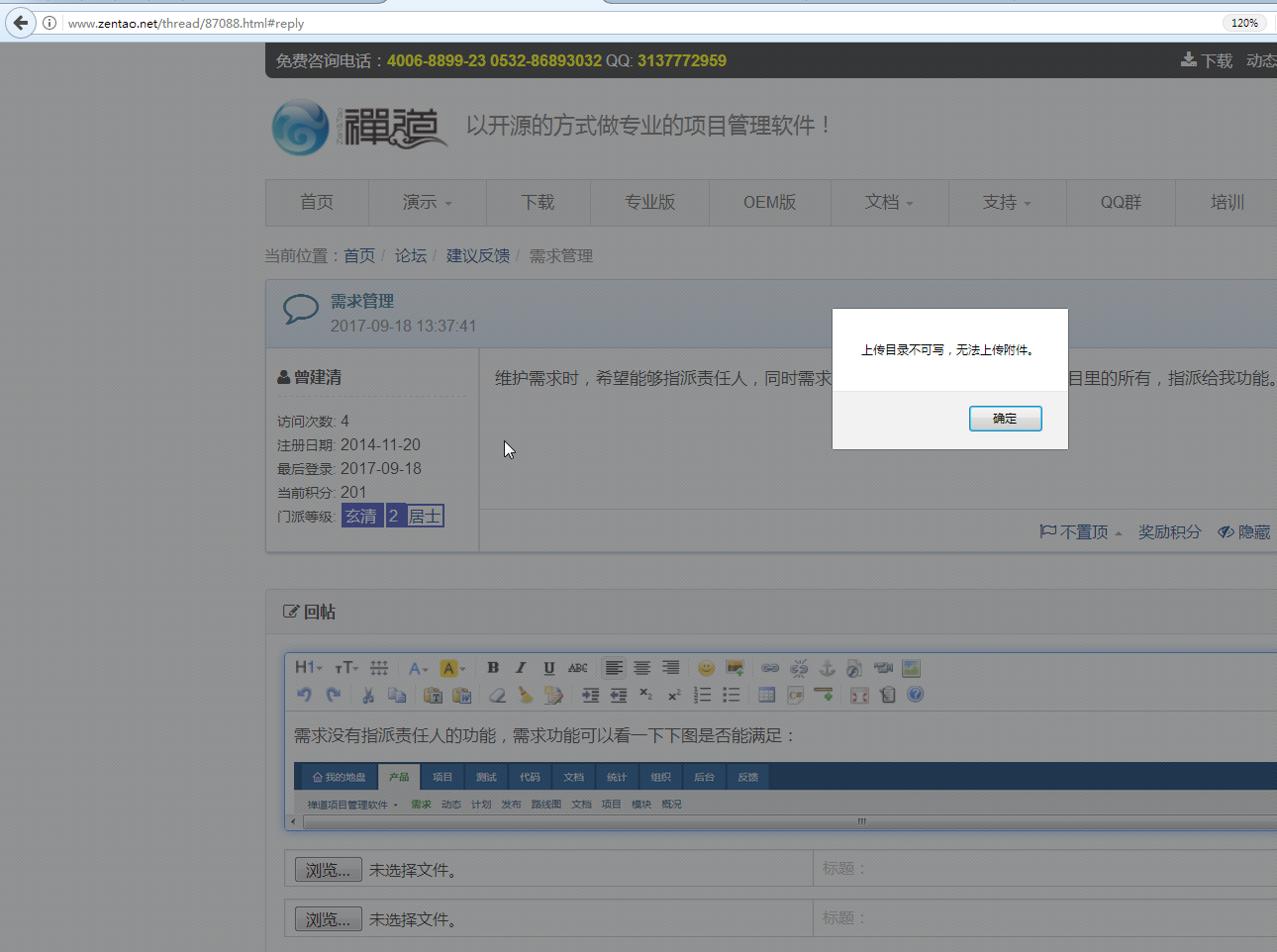Open the text background color picker
Screen dimensions: 1277x952
[451, 668]
